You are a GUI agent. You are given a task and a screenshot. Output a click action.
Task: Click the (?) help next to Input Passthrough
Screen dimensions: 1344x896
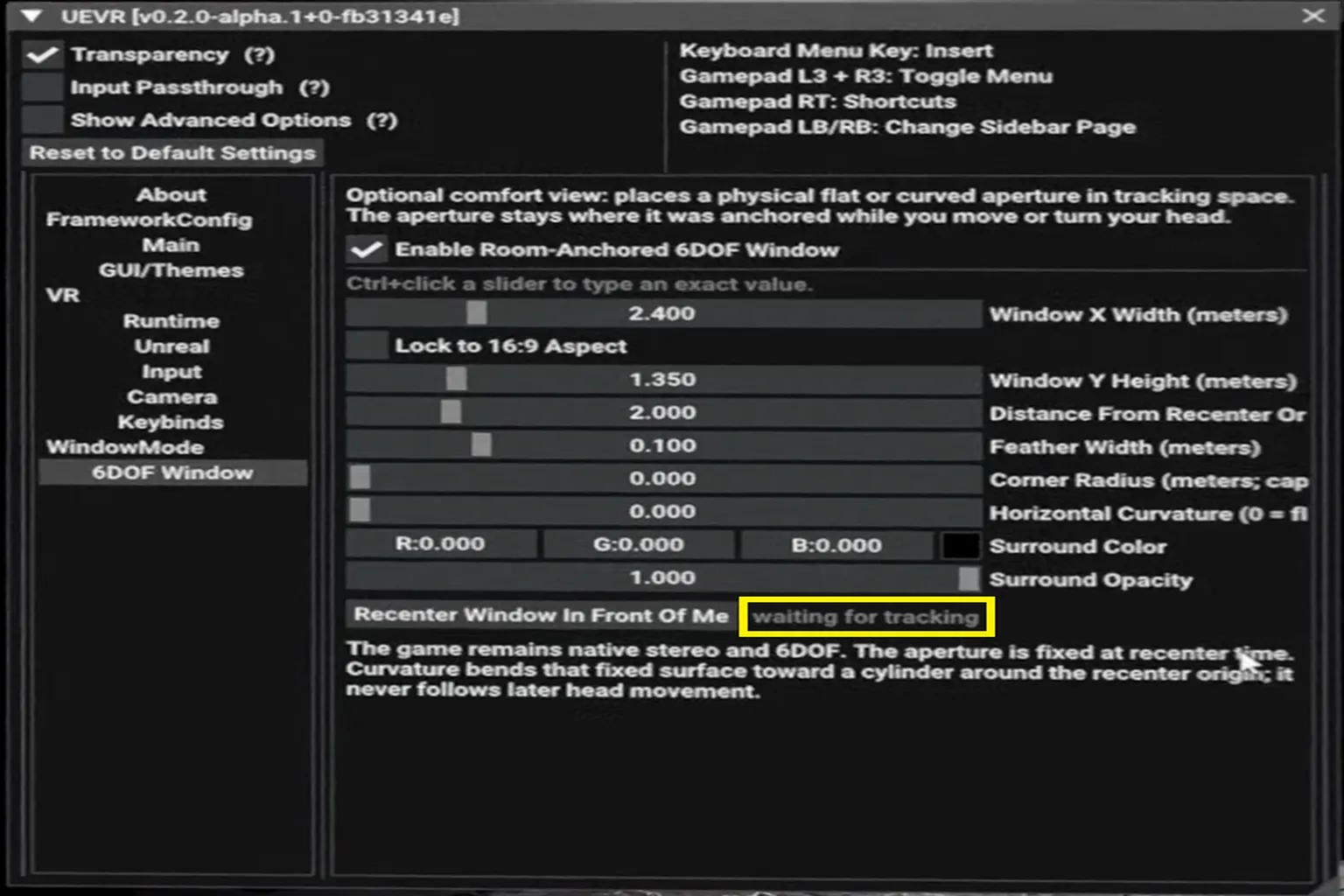(314, 87)
